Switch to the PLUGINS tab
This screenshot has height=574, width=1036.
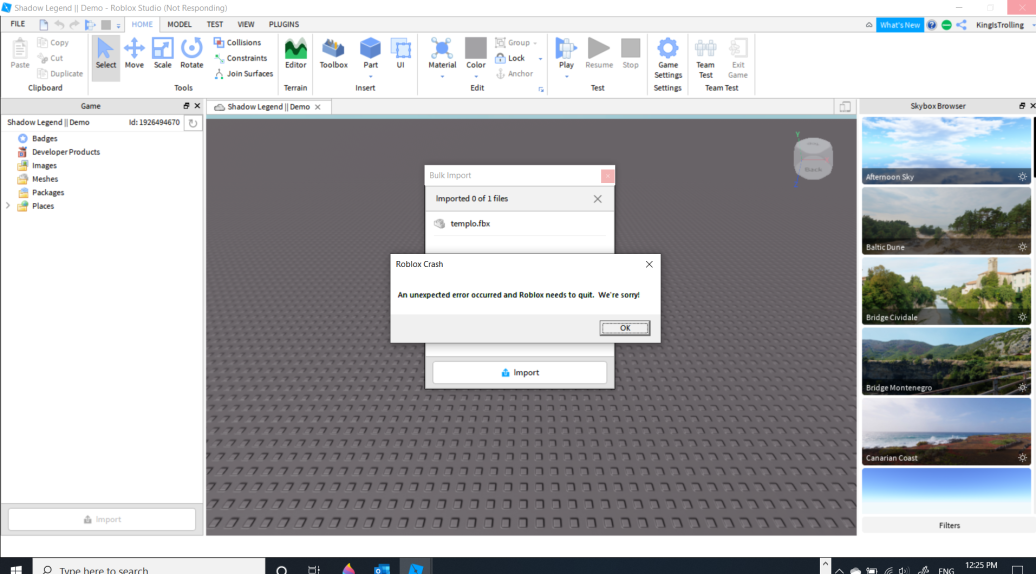[283, 24]
